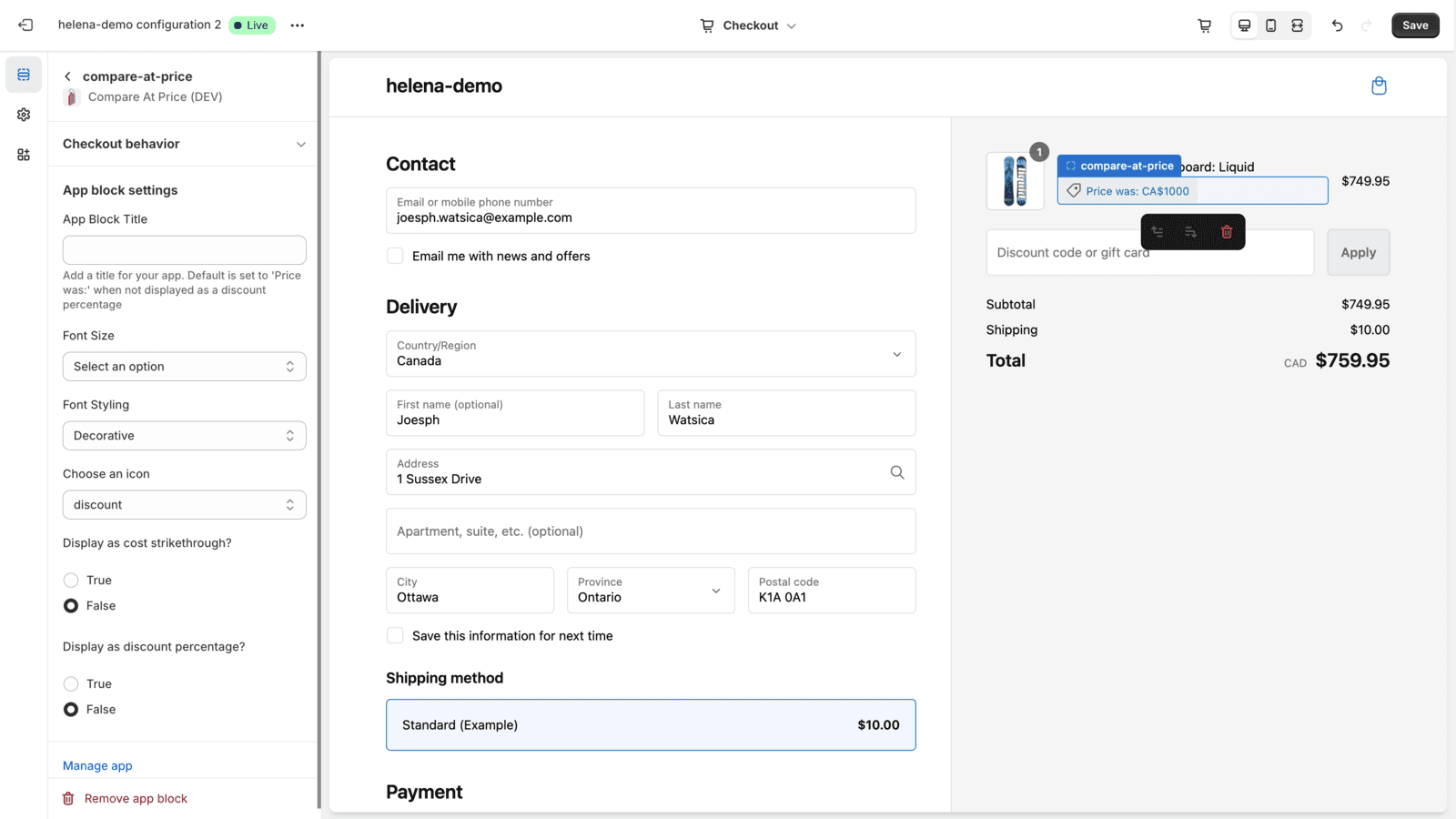Exit the editor via the top-left leave icon
The image size is (1456, 819).
tap(25, 25)
